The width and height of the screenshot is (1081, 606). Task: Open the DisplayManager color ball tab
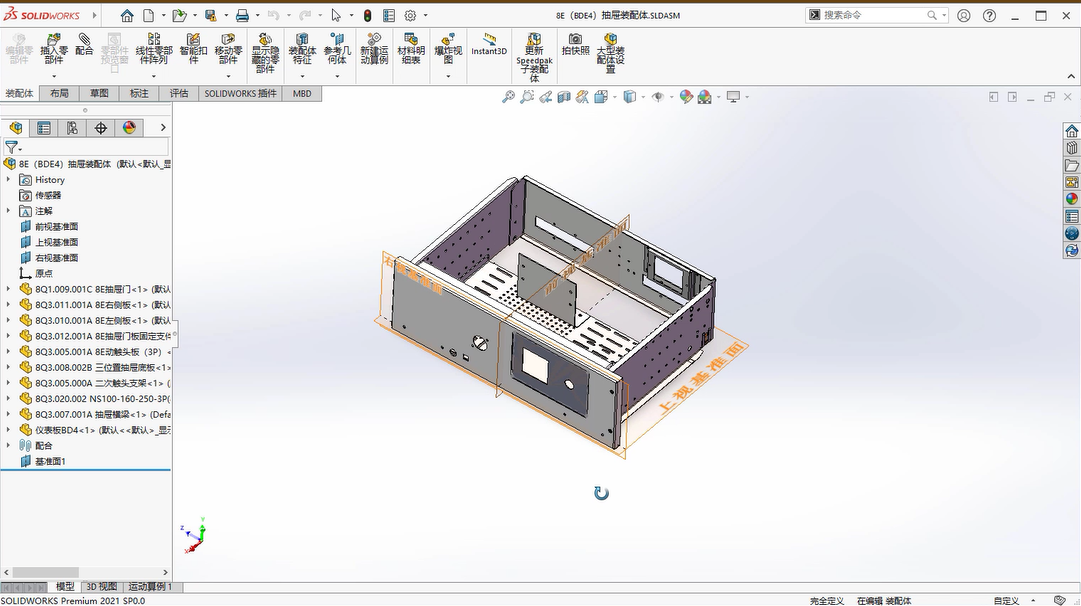(x=129, y=128)
